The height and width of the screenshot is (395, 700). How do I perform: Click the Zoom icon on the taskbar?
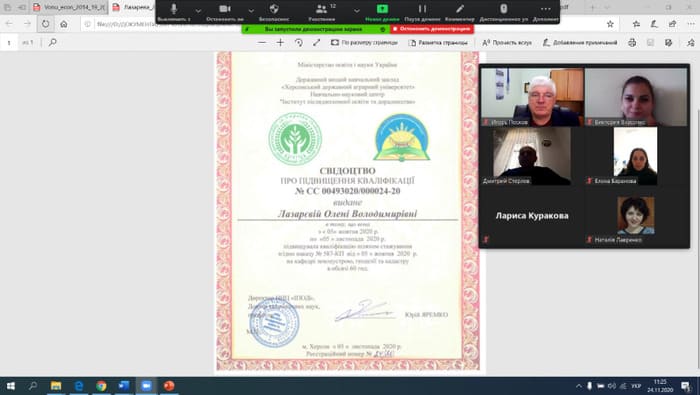(146, 386)
